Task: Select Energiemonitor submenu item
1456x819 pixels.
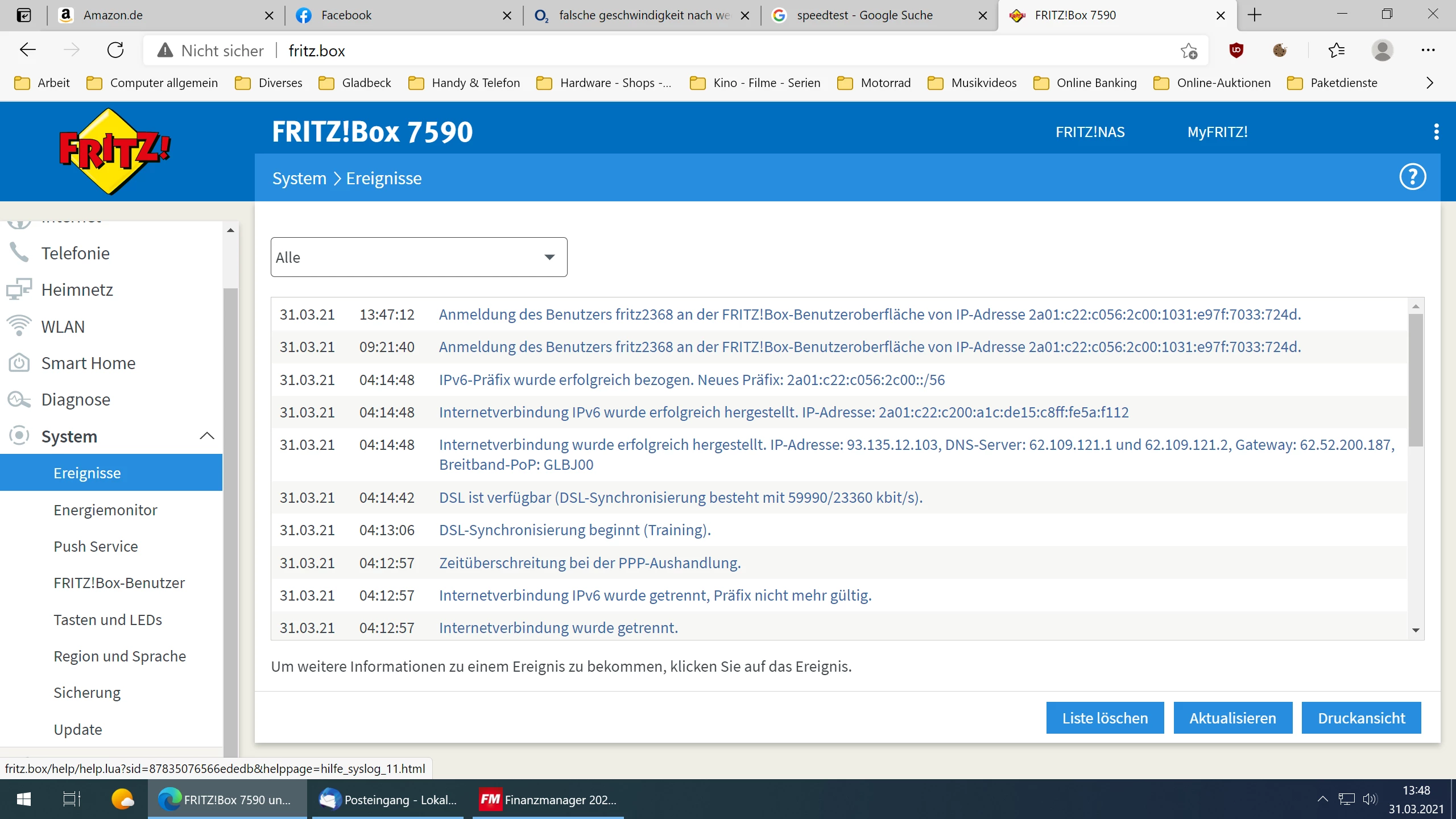Action: [x=105, y=510]
